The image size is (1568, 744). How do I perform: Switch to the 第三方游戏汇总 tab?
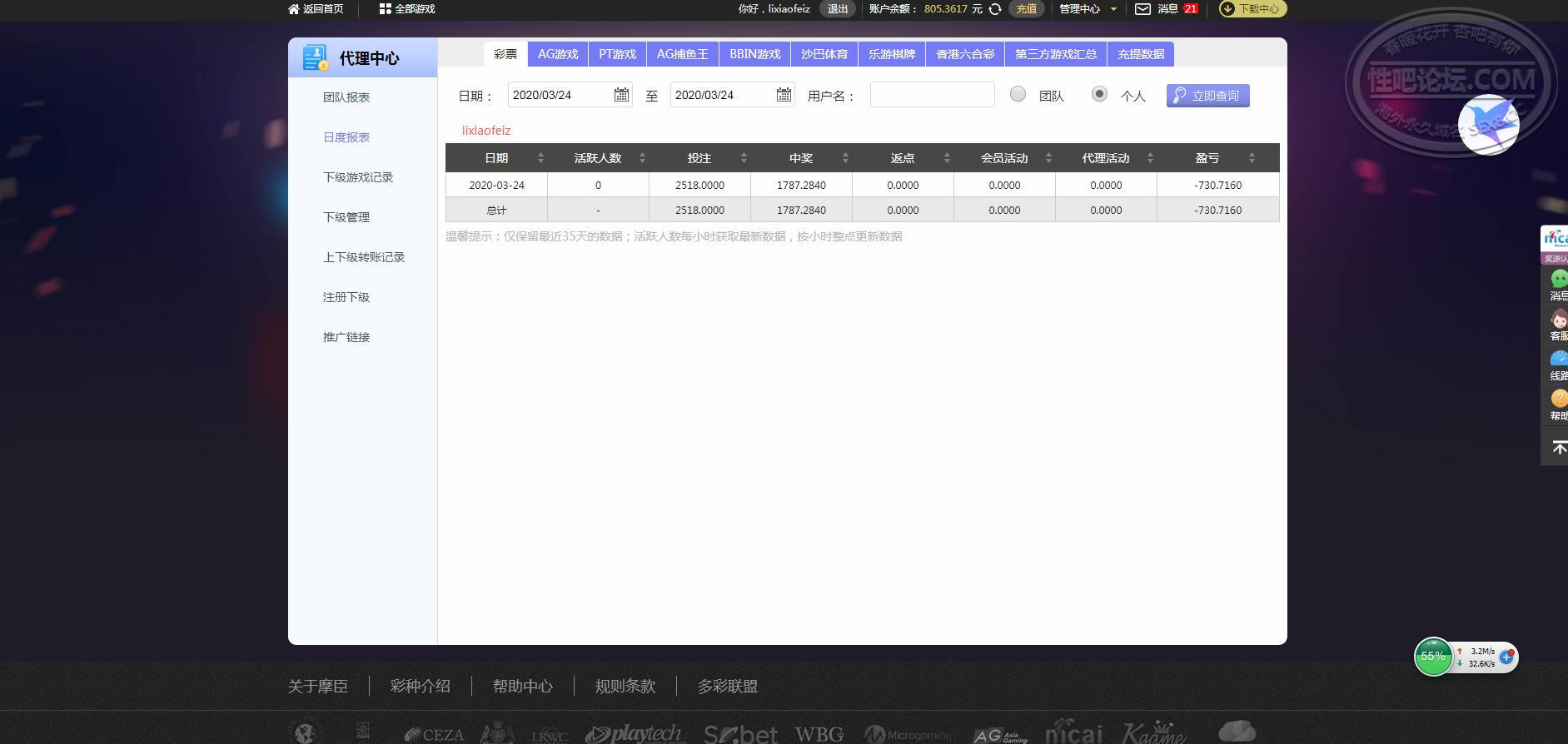tap(1056, 54)
